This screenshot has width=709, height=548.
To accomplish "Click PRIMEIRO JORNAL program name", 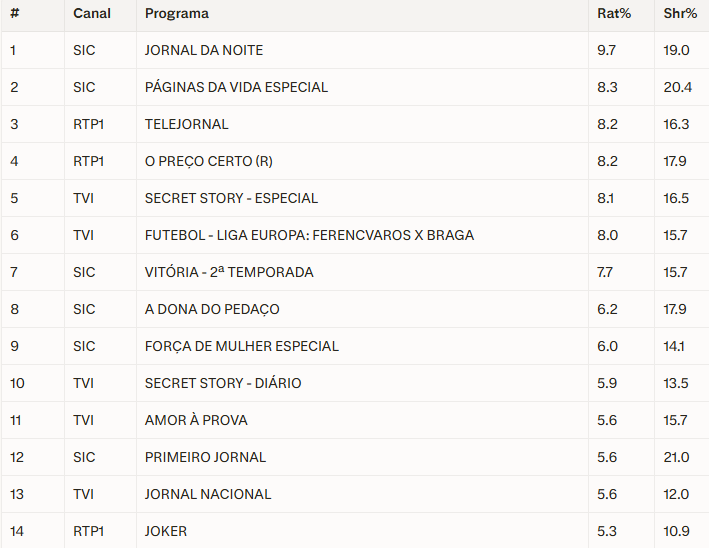I will [x=205, y=457].
